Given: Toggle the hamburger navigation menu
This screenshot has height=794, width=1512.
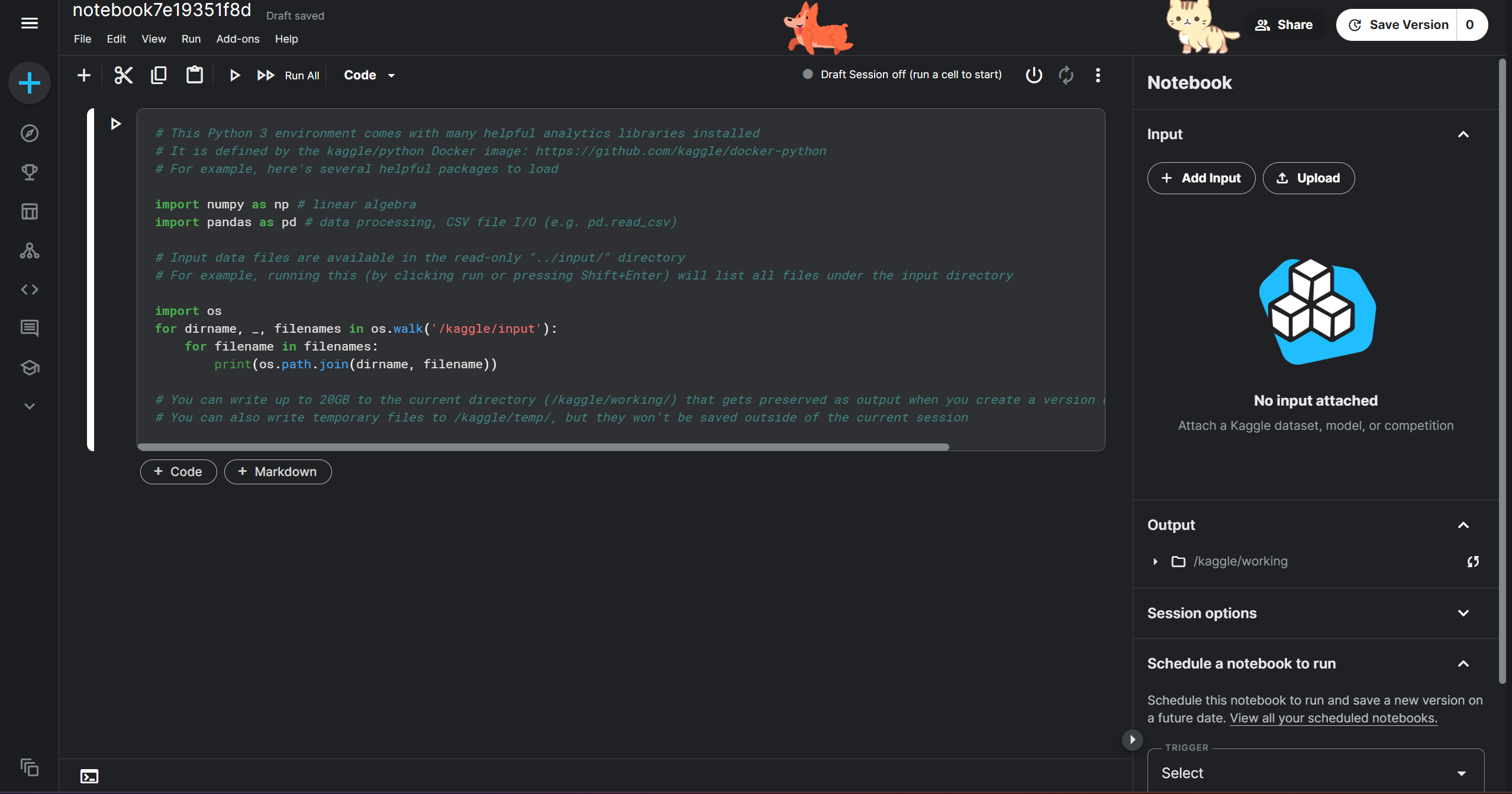Looking at the screenshot, I should (29, 24).
